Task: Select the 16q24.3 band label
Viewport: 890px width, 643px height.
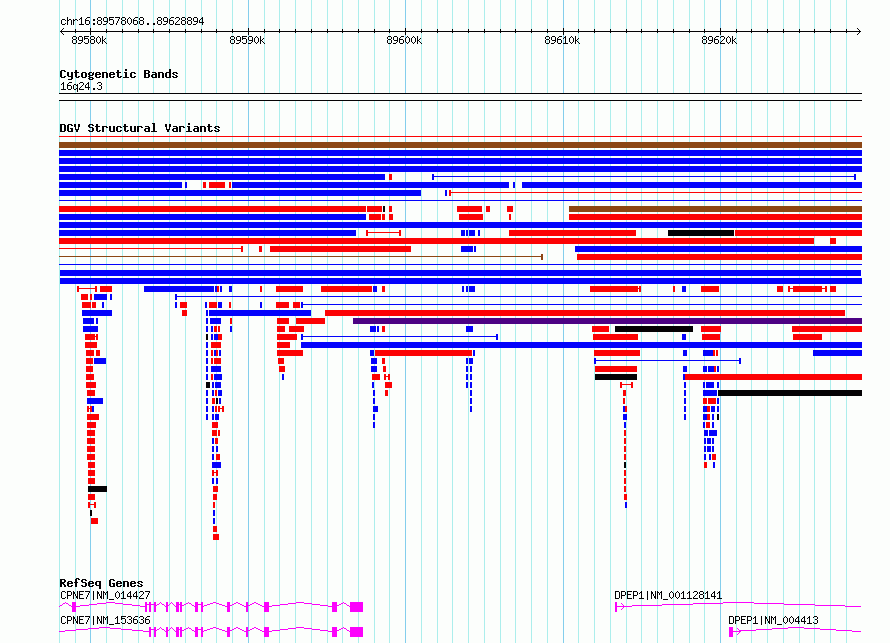Action: (x=81, y=86)
